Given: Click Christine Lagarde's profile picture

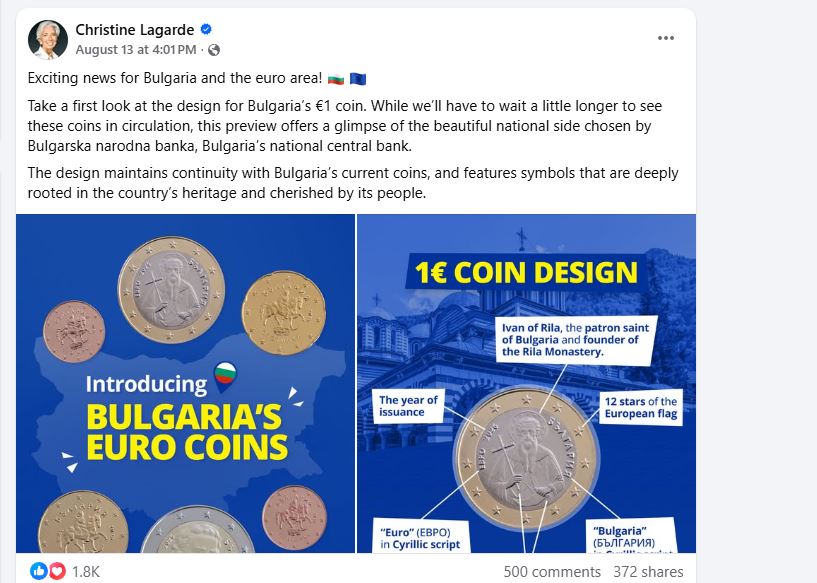Looking at the screenshot, I should [x=47, y=40].
